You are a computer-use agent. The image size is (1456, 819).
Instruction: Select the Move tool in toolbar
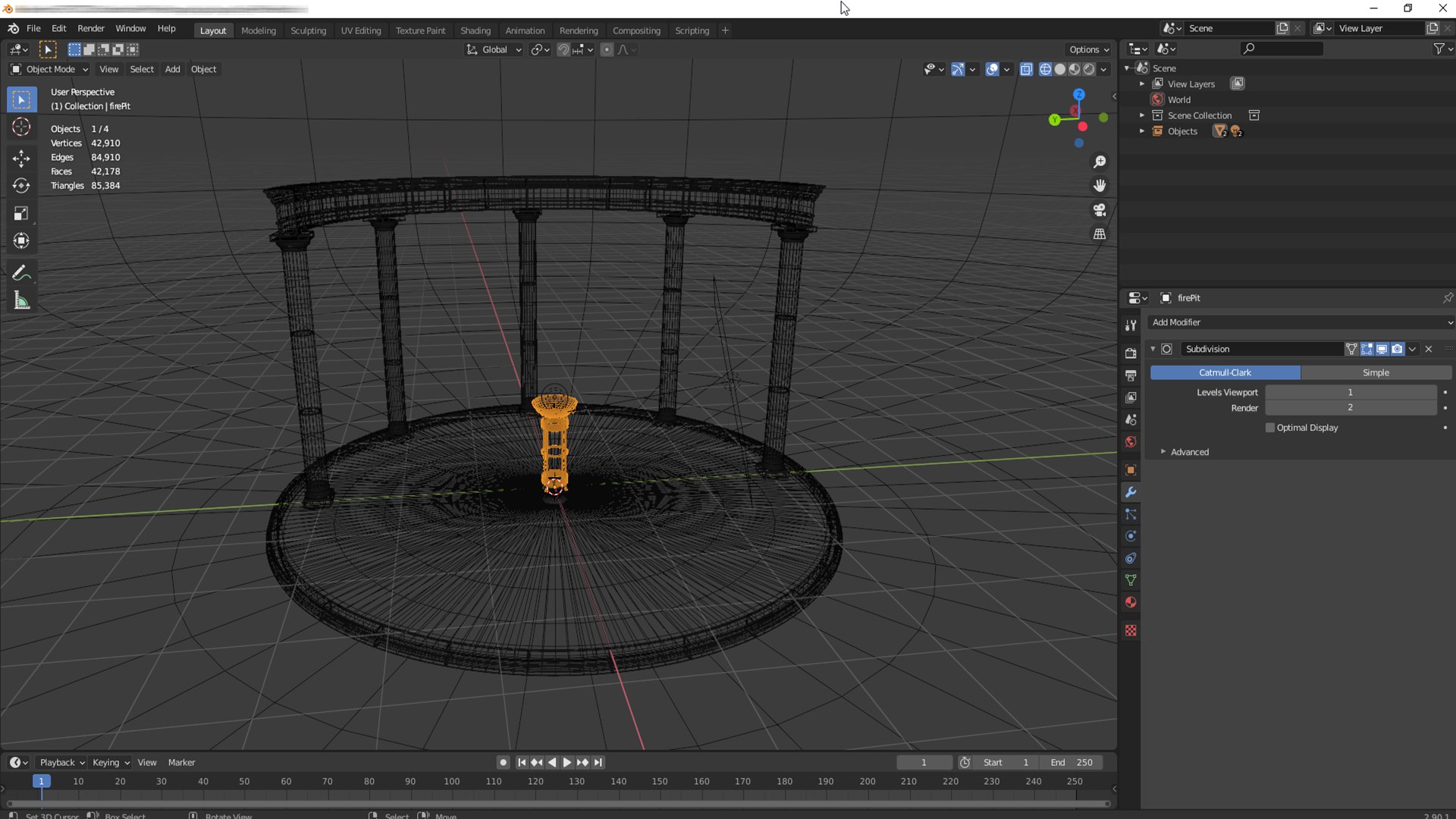tap(21, 158)
